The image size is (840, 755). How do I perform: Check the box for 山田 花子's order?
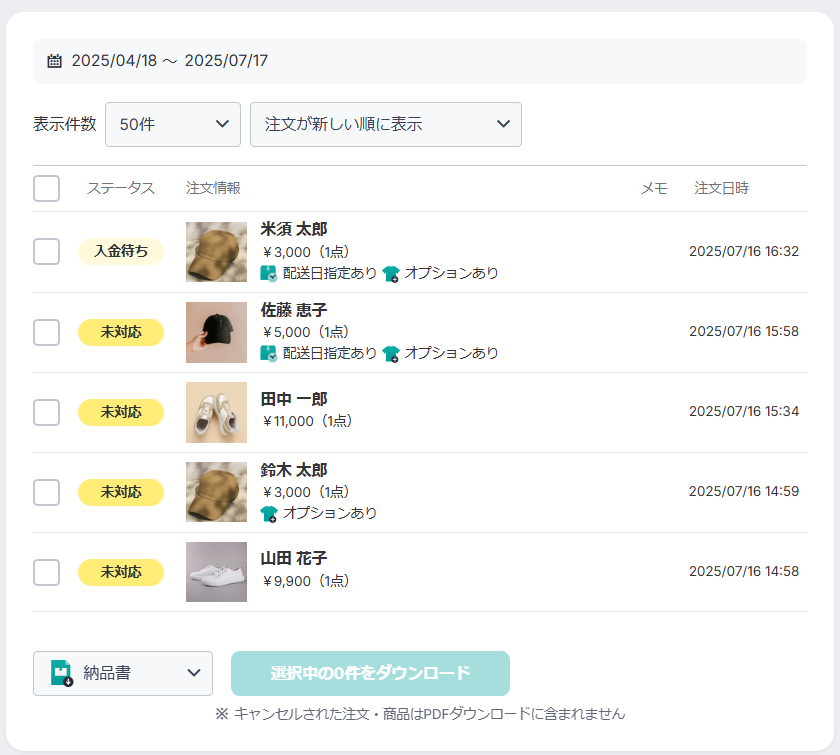point(47,572)
